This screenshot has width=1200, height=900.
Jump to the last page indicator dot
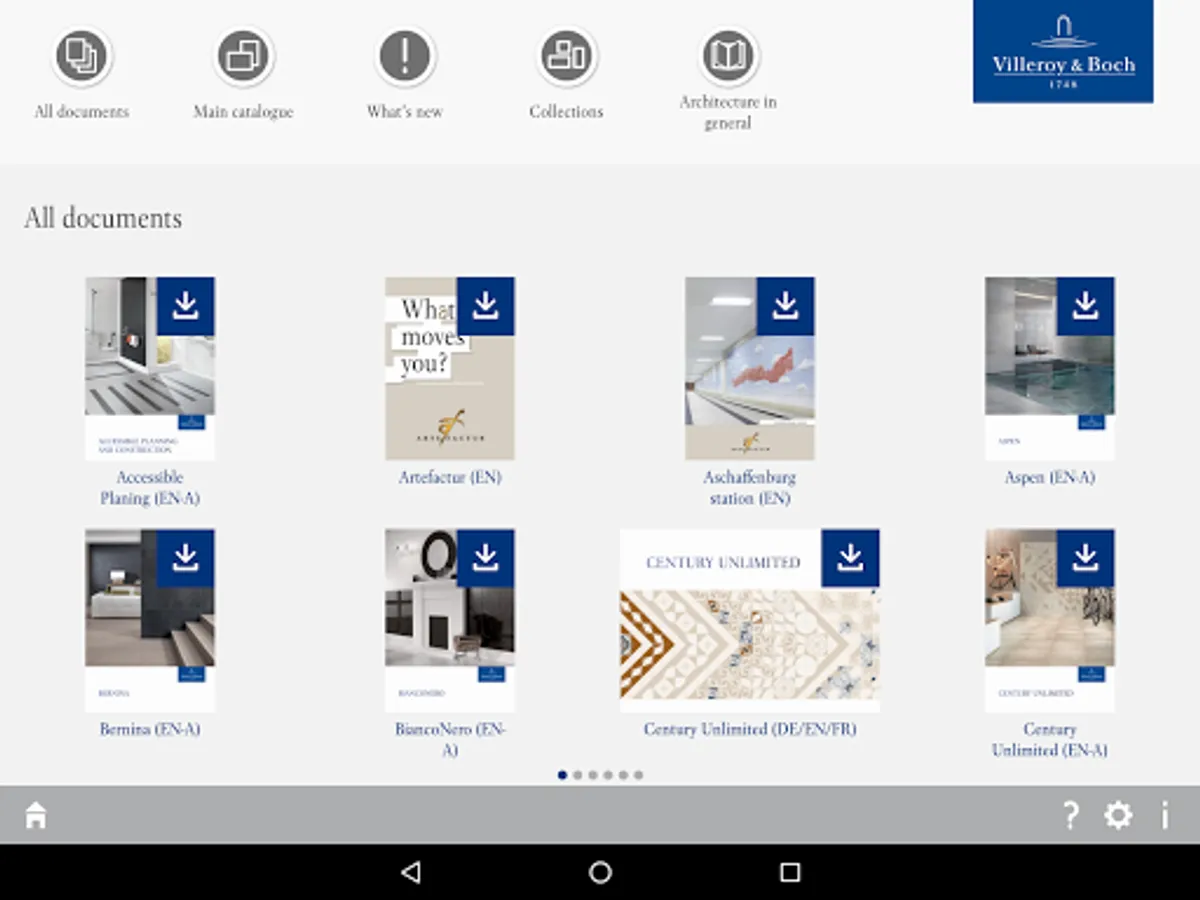pos(638,775)
